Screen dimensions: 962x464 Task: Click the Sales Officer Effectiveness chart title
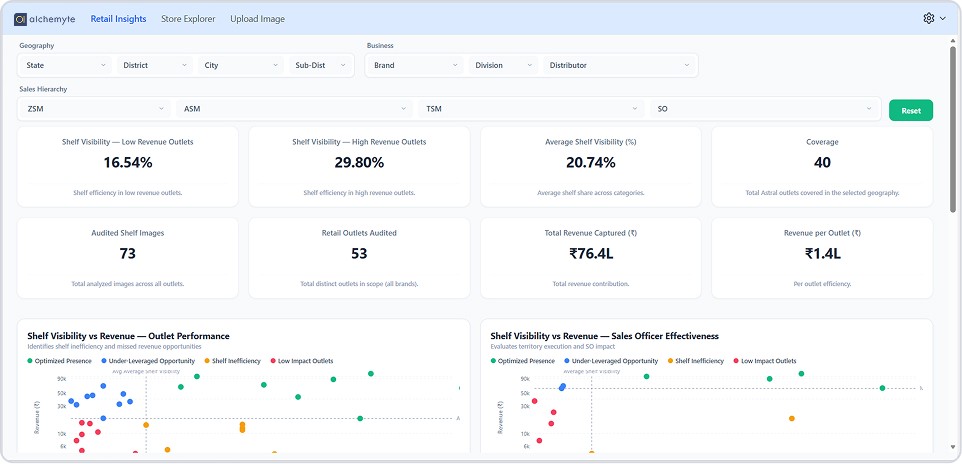(x=604, y=336)
